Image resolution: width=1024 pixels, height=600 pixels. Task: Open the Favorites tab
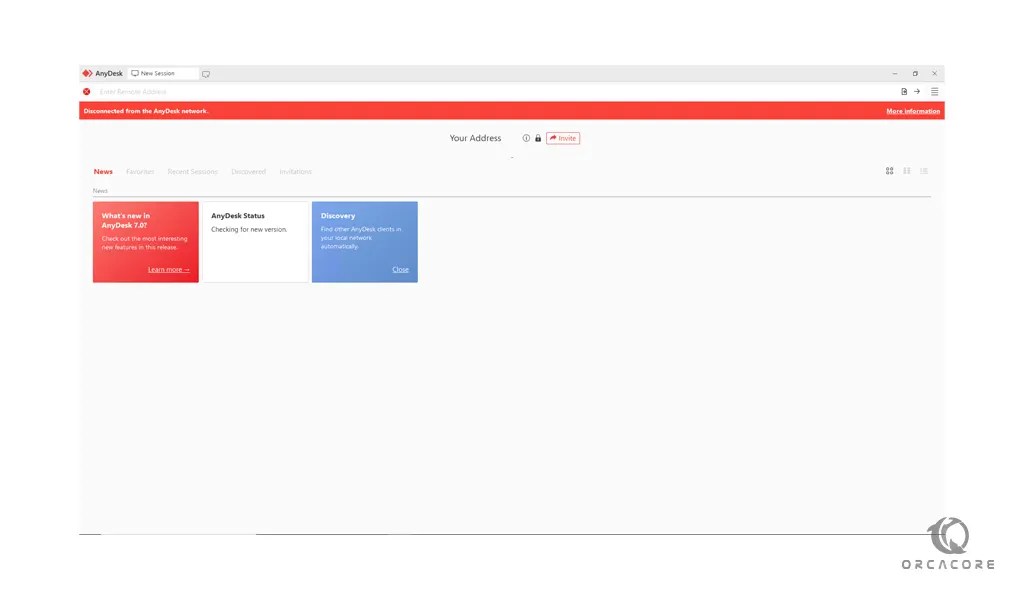[x=140, y=171]
